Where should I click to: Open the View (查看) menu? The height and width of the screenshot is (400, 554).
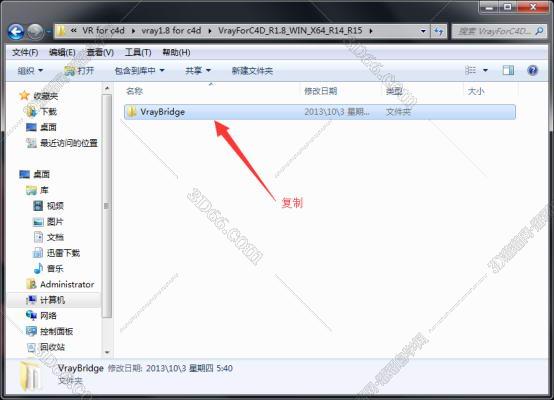(100, 53)
